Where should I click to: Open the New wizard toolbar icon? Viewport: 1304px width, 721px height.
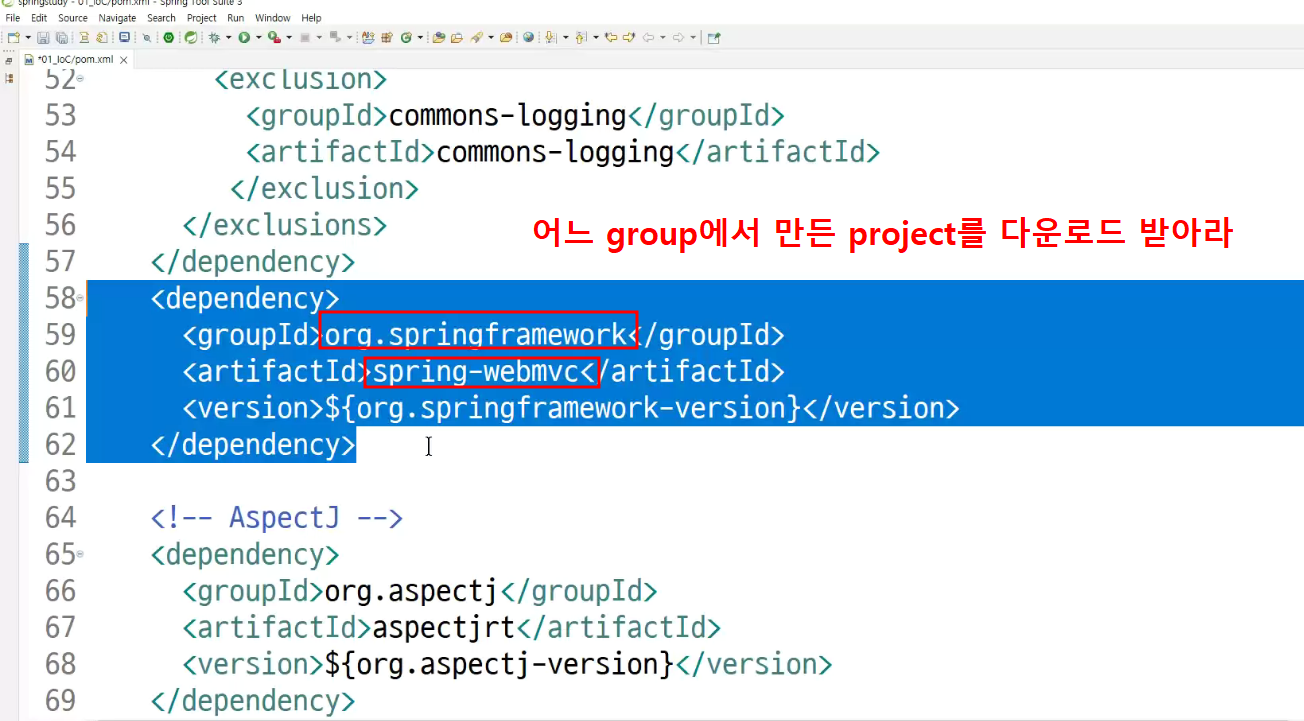(13, 38)
